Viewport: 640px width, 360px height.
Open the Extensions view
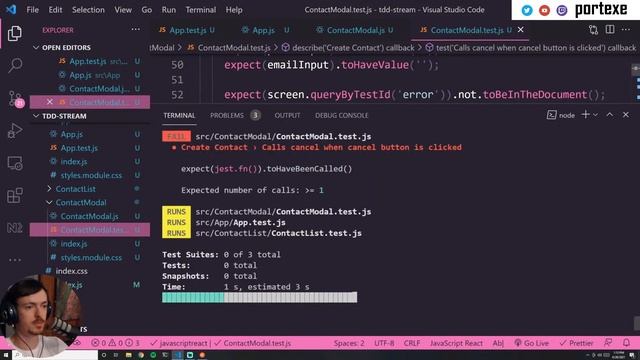(15, 195)
